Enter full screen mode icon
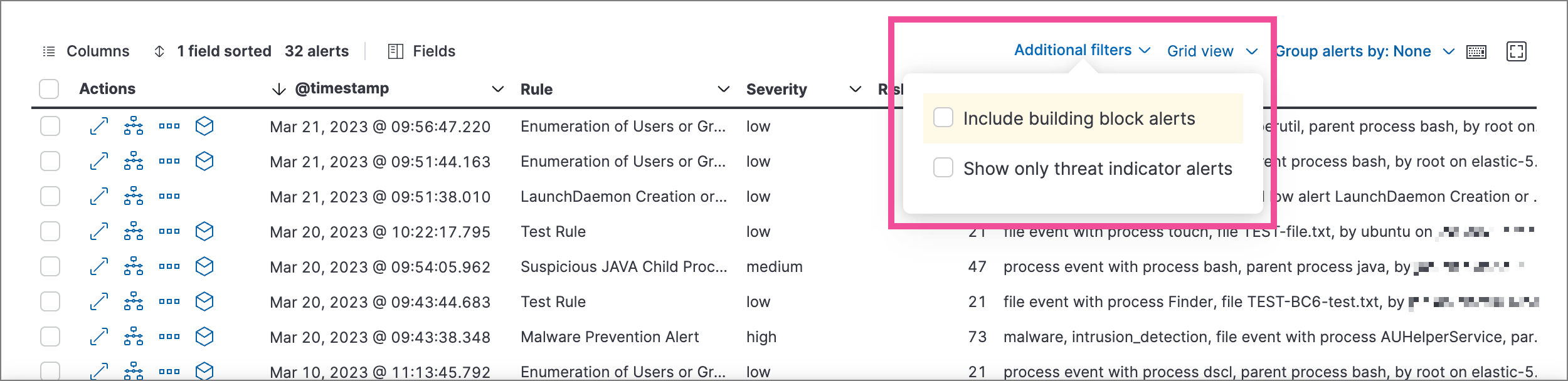 [1517, 52]
